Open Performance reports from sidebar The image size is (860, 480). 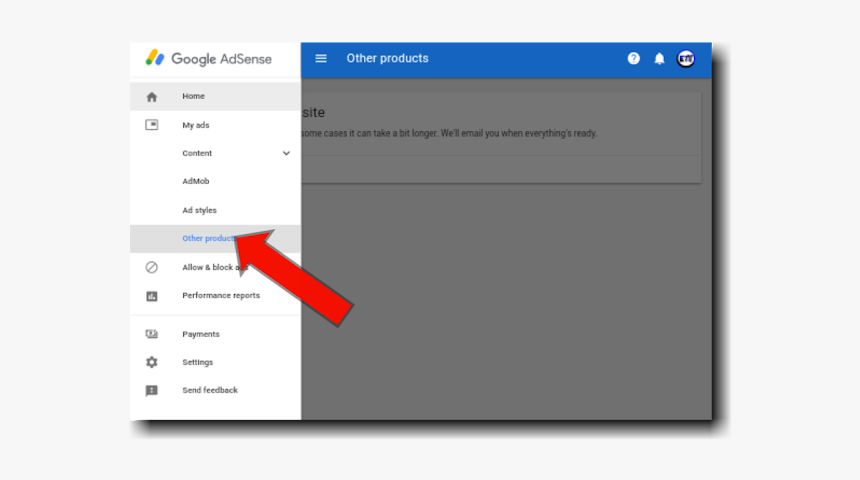(221, 296)
